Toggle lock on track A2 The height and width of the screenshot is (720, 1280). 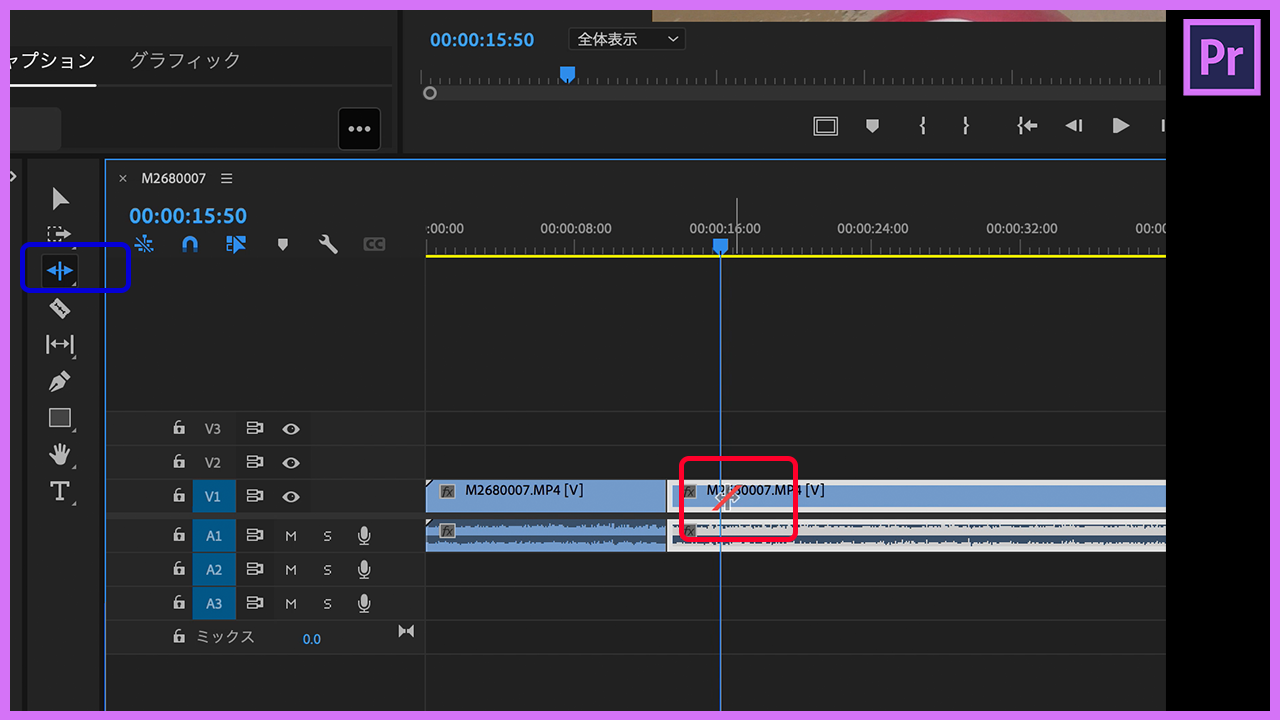point(179,570)
